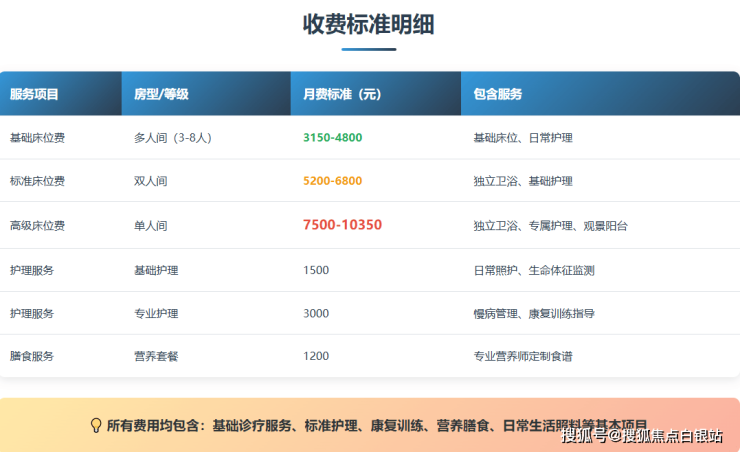Click the 服务项目 column header
Image resolution: width=740 pixels, height=452 pixels.
(x=34, y=95)
